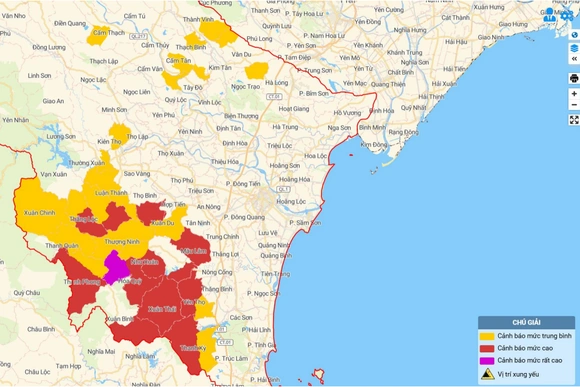Click the magenta very-high-warning legend swatch
The height and width of the screenshot is (387, 580).
(487, 361)
